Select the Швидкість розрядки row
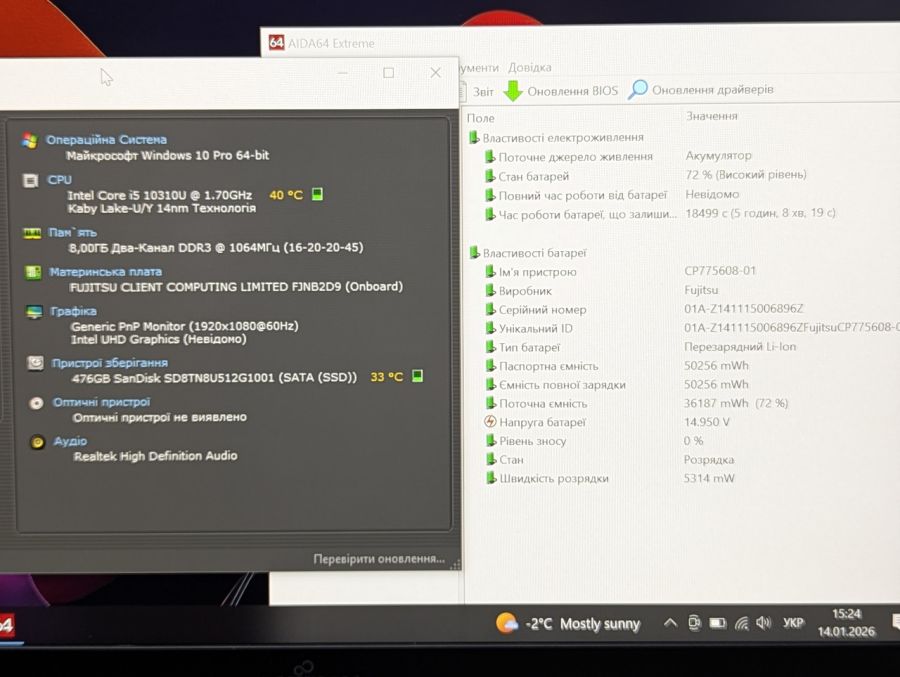 click(610, 478)
